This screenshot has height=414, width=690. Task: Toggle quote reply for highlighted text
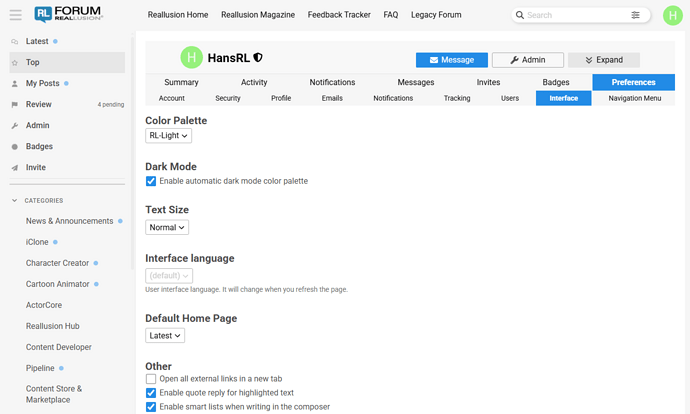151,393
